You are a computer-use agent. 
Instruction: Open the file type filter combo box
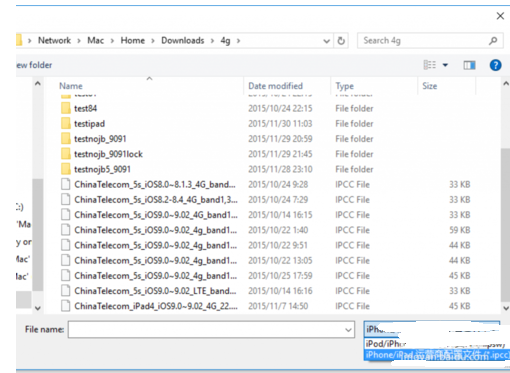[x=432, y=329]
